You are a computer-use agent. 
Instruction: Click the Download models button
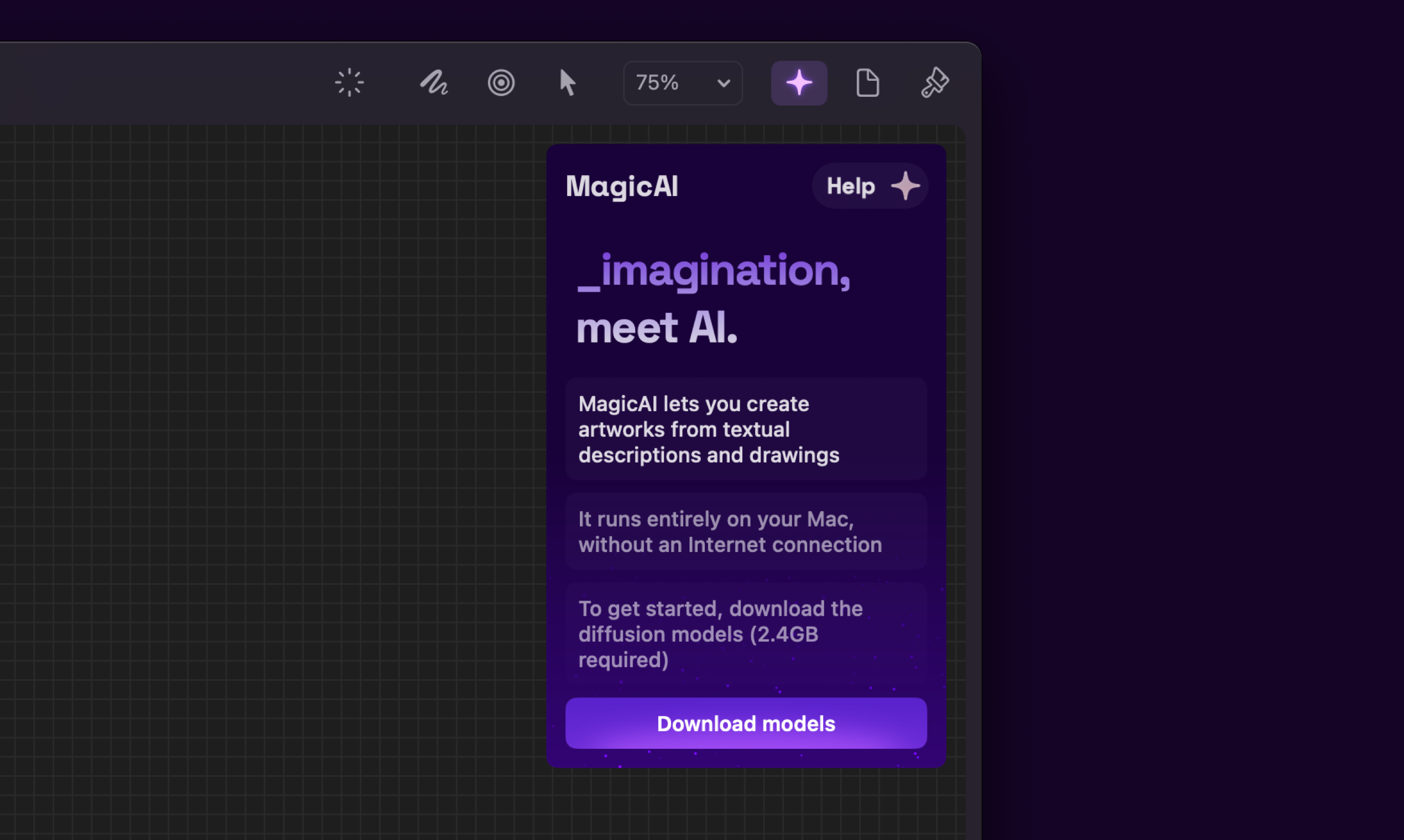746,723
